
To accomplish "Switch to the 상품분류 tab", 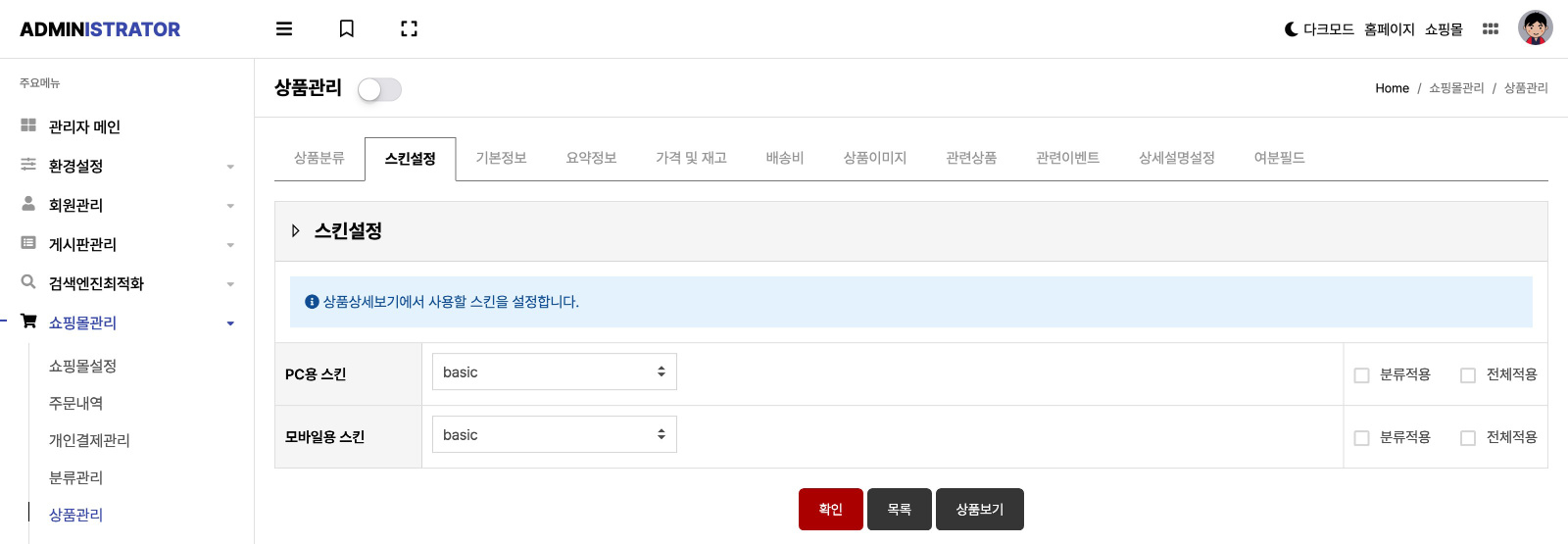I will [x=319, y=158].
